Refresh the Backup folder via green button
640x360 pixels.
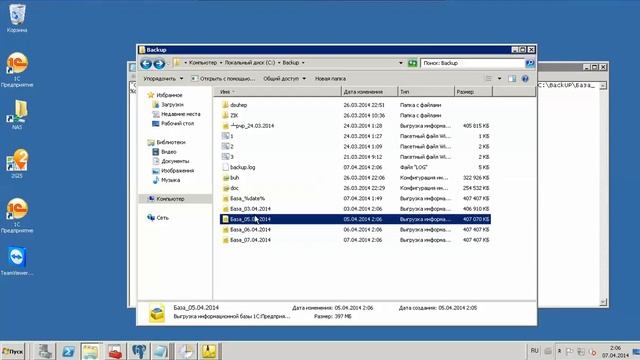click(x=412, y=63)
